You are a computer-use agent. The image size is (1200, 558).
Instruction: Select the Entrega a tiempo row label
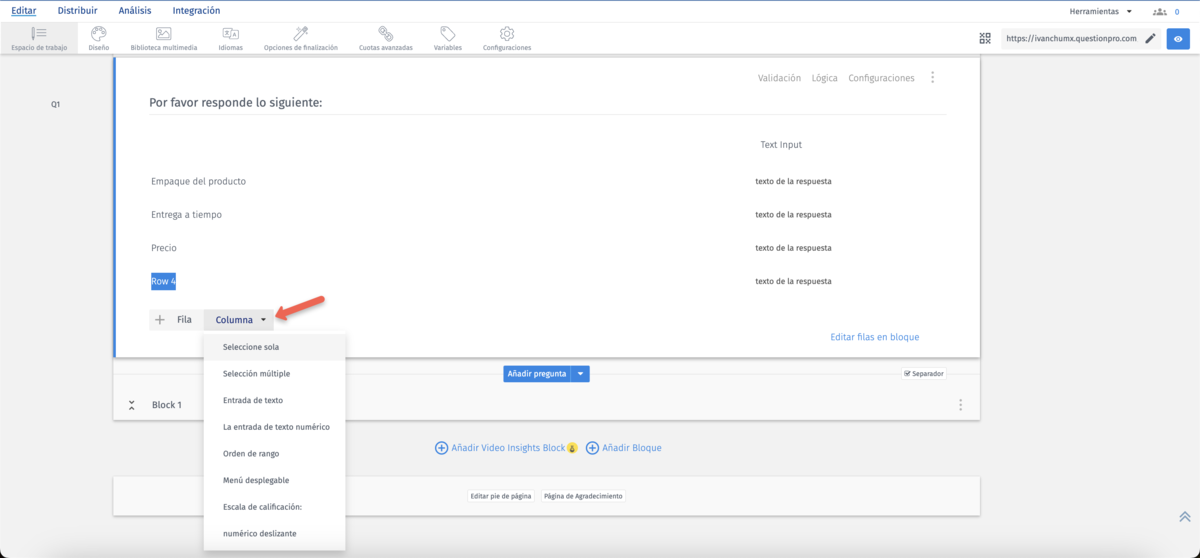[186, 215]
